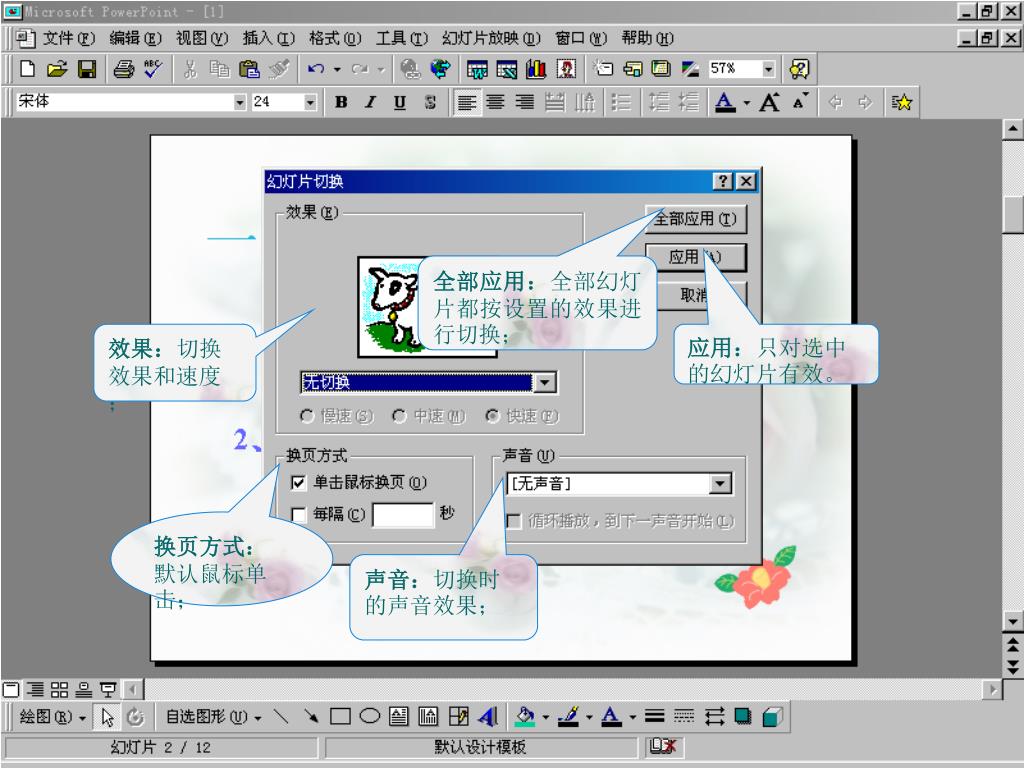Click the Office Assistant help icon

(x=799, y=69)
